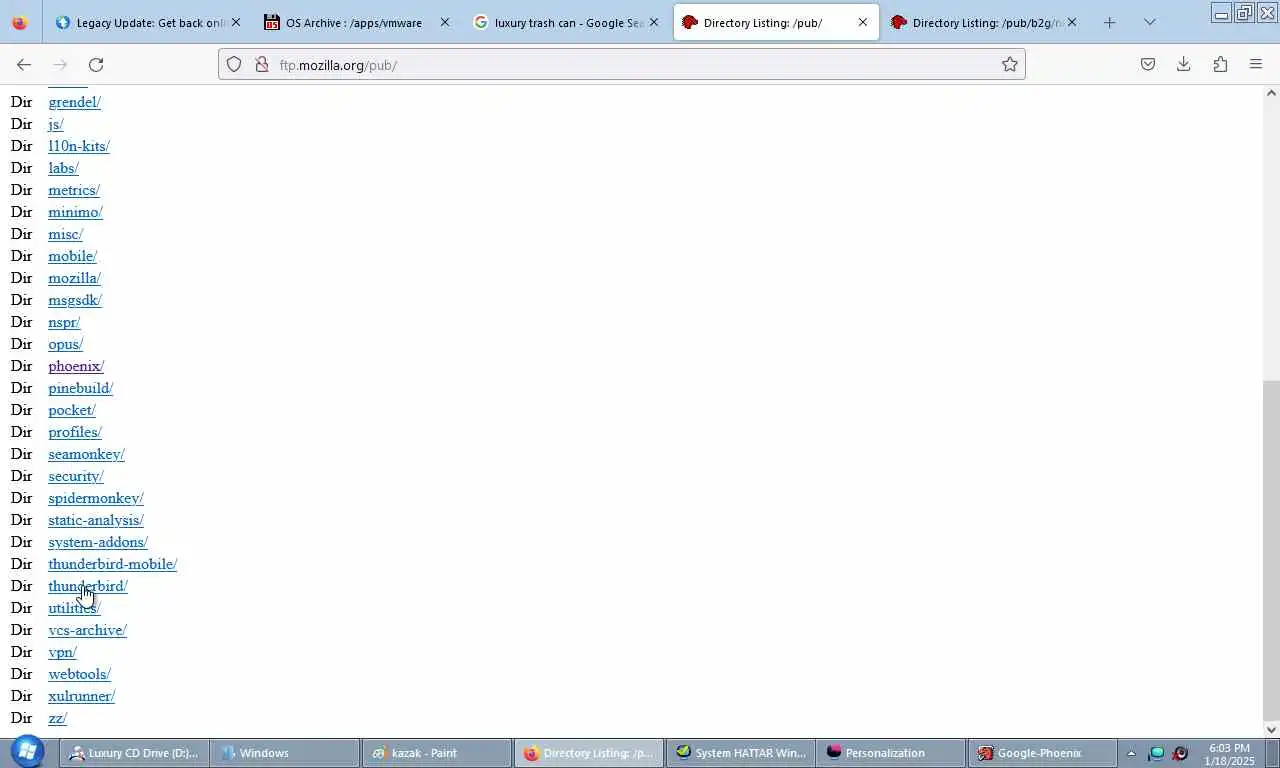Screen dimensions: 1280x768
Task: Open the Windows Start orb
Action: [27, 752]
